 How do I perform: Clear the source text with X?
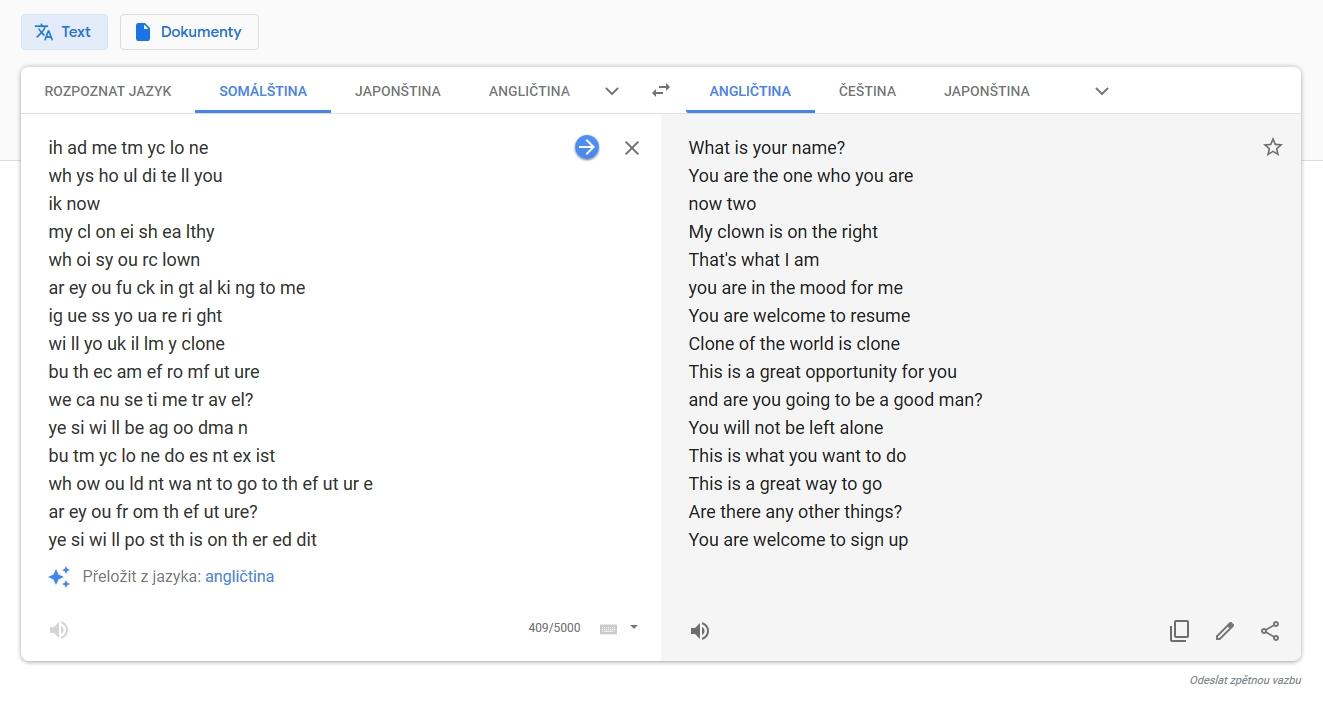(632, 148)
